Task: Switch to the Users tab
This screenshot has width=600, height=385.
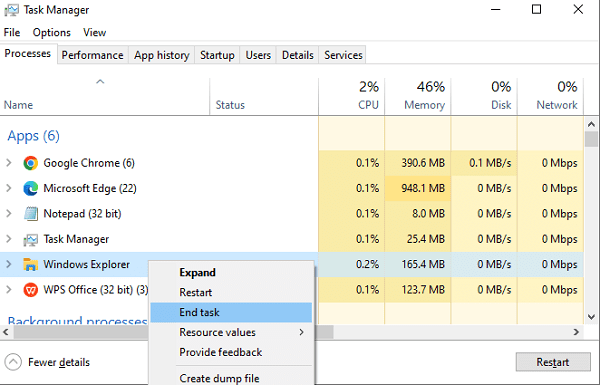Action: tap(258, 55)
